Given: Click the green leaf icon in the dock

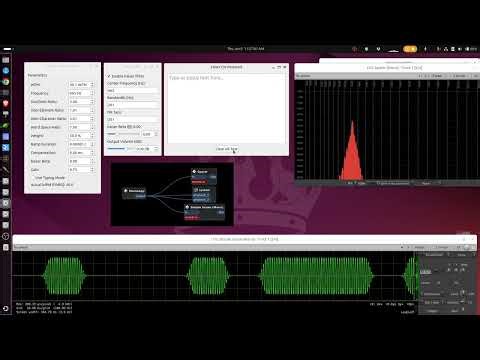Looking at the screenshot, I should (6, 125).
